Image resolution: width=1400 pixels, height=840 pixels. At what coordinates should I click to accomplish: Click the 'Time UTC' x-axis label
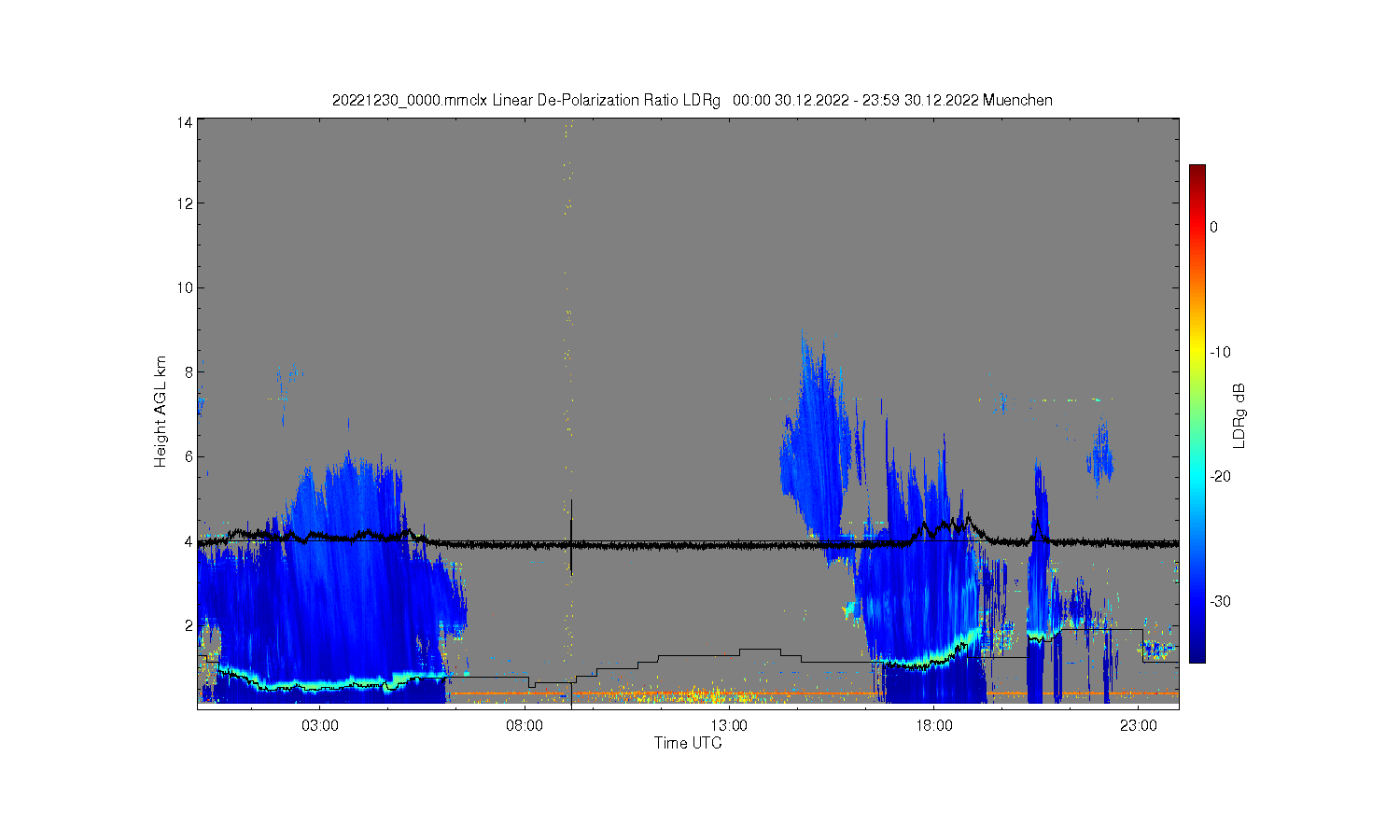click(x=688, y=743)
